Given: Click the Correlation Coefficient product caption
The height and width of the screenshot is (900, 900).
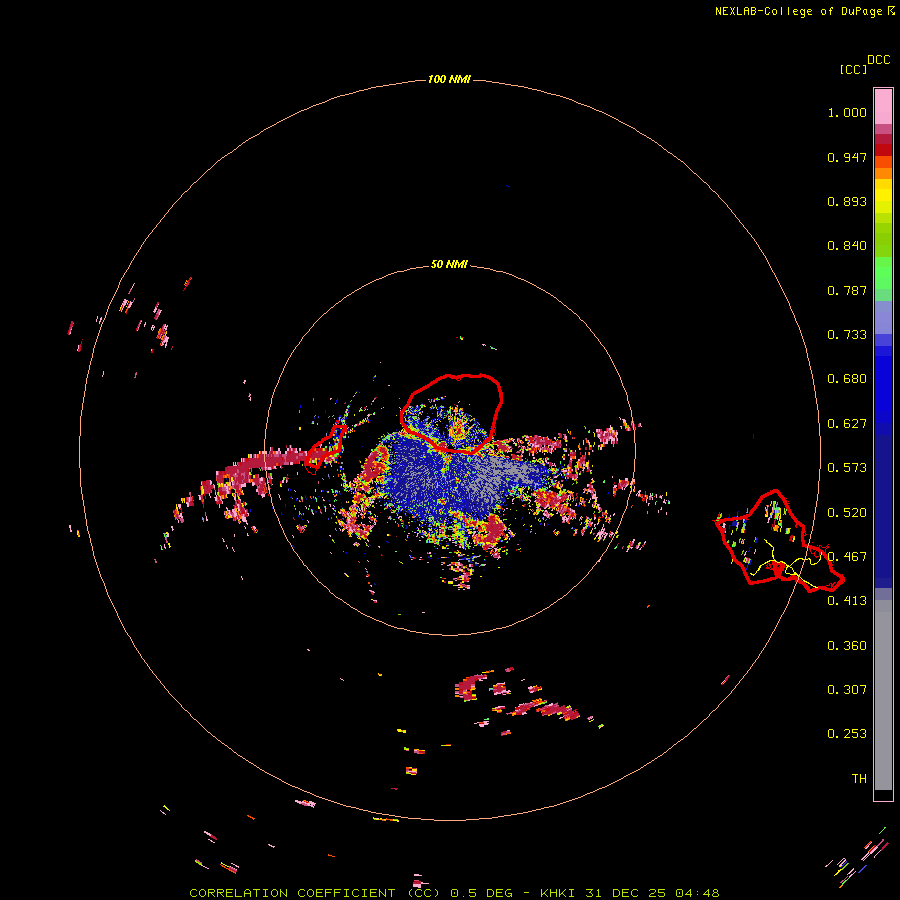Looking at the screenshot, I should point(454,893).
